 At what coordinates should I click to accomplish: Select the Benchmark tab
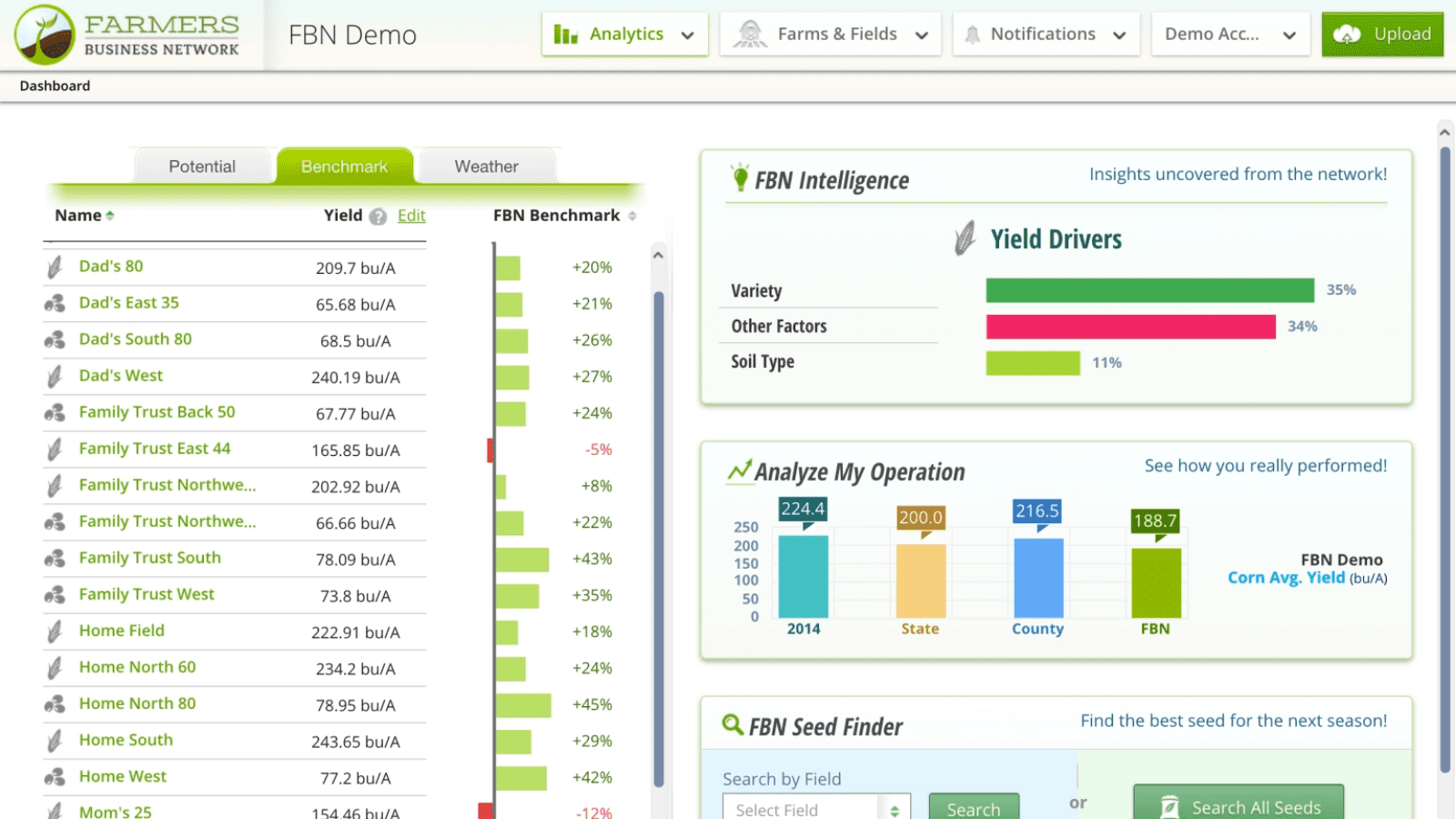[345, 167]
